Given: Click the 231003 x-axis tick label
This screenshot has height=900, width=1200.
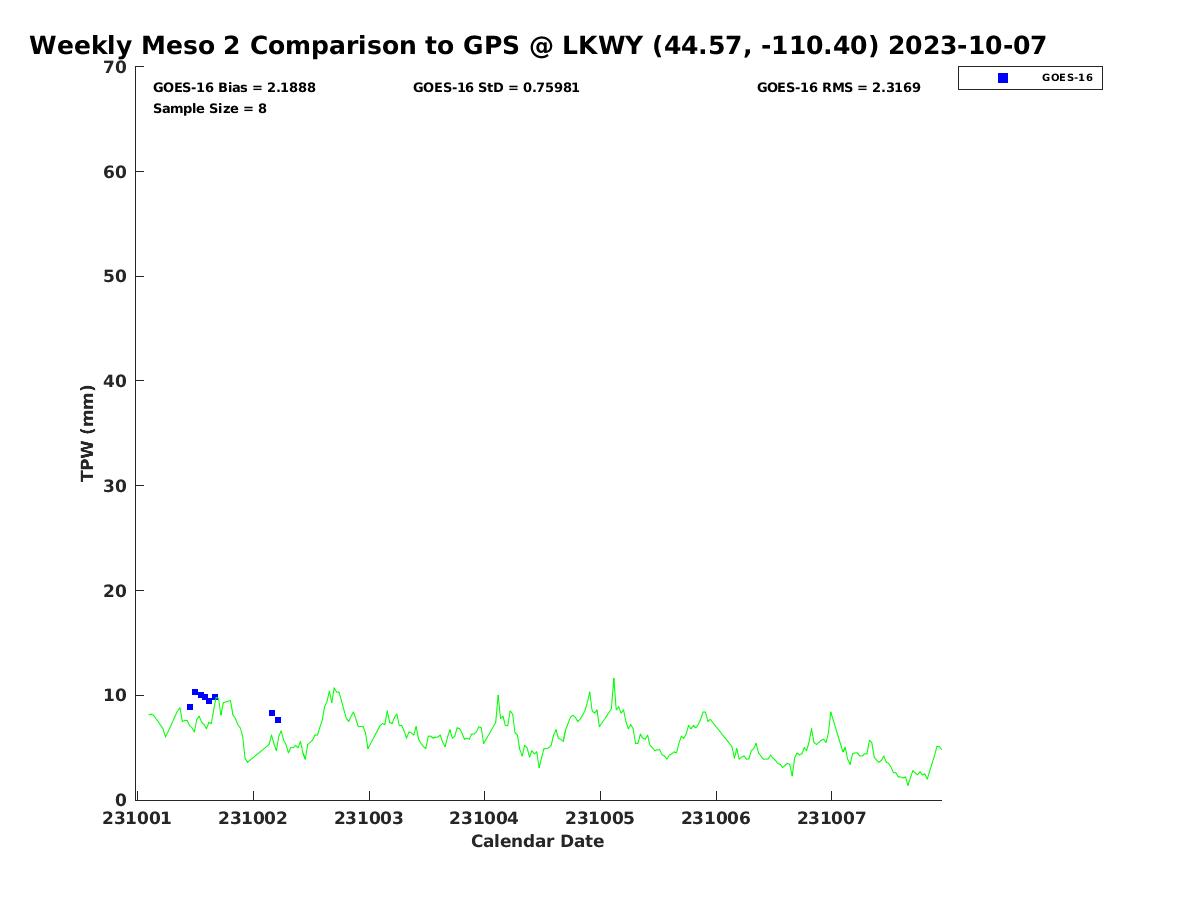Looking at the screenshot, I should point(369,818).
